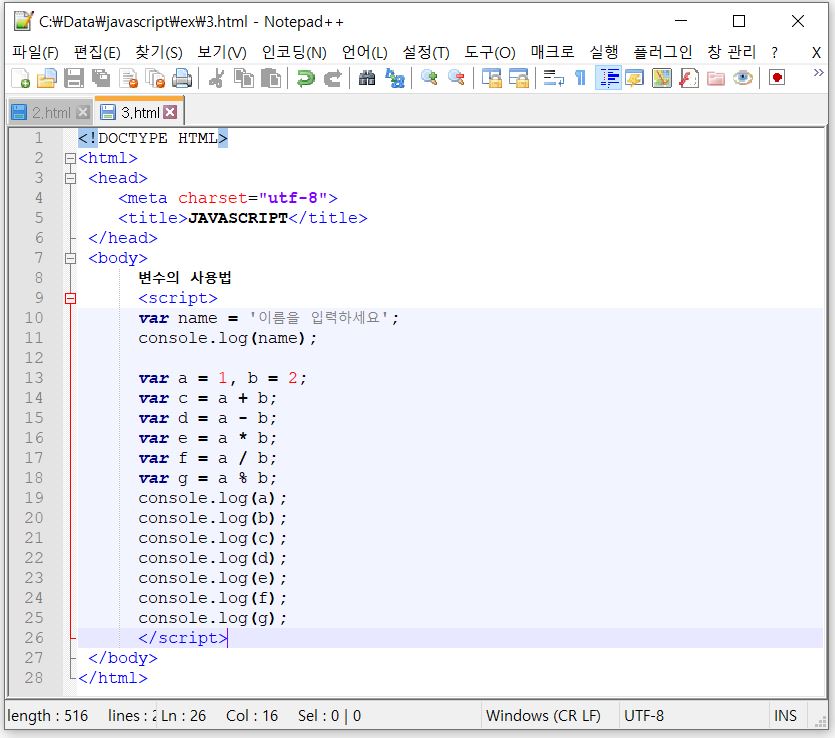Viewport: 835px width, 738px height.
Task: Open the 매크로 menu
Action: (552, 52)
